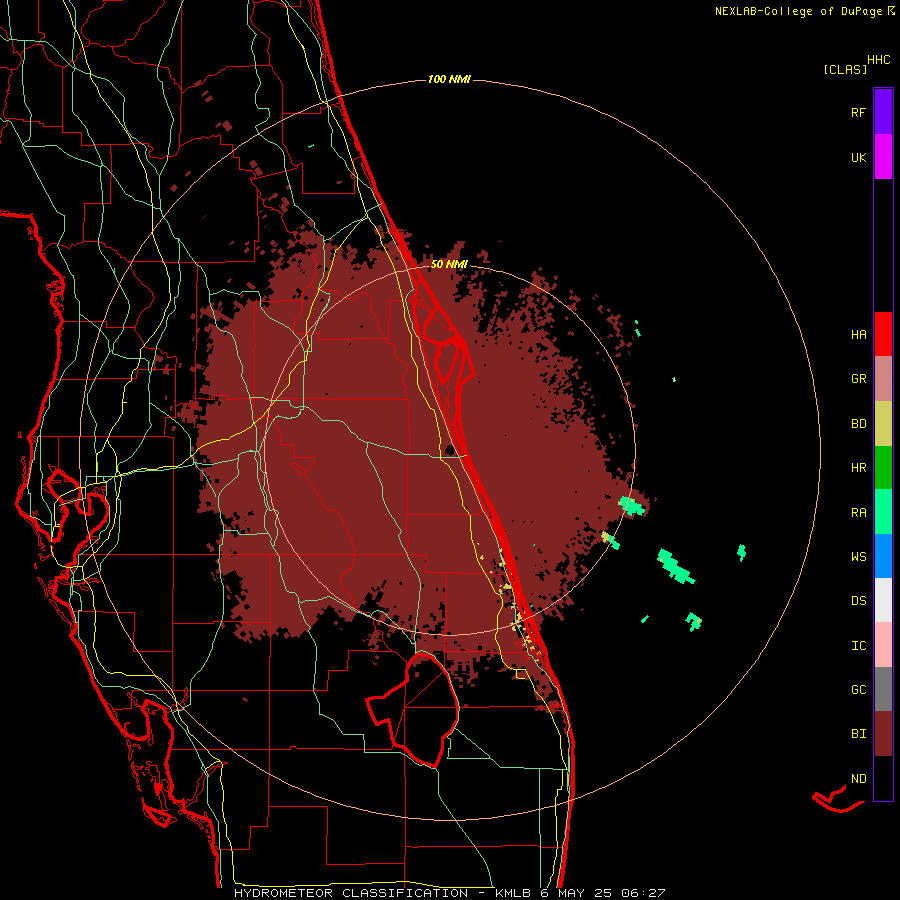Click the 'WS' legend label
Screen dimensions: 900x900
tap(858, 557)
